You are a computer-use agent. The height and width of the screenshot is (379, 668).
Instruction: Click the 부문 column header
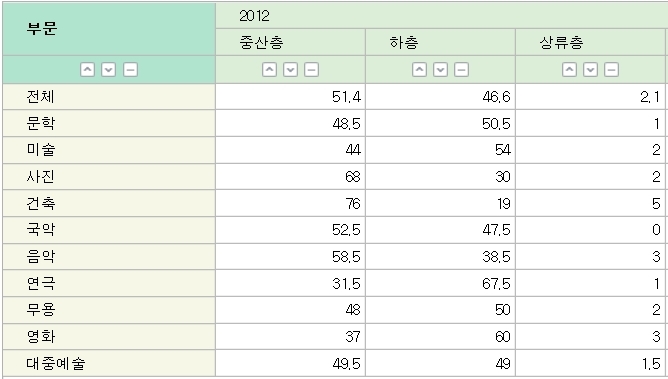click(x=109, y=29)
